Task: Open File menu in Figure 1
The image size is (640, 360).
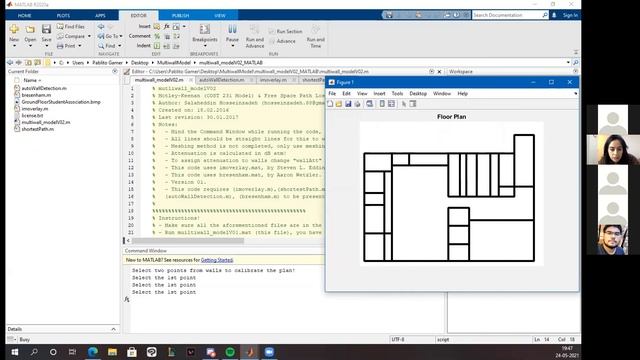Action: coord(332,93)
